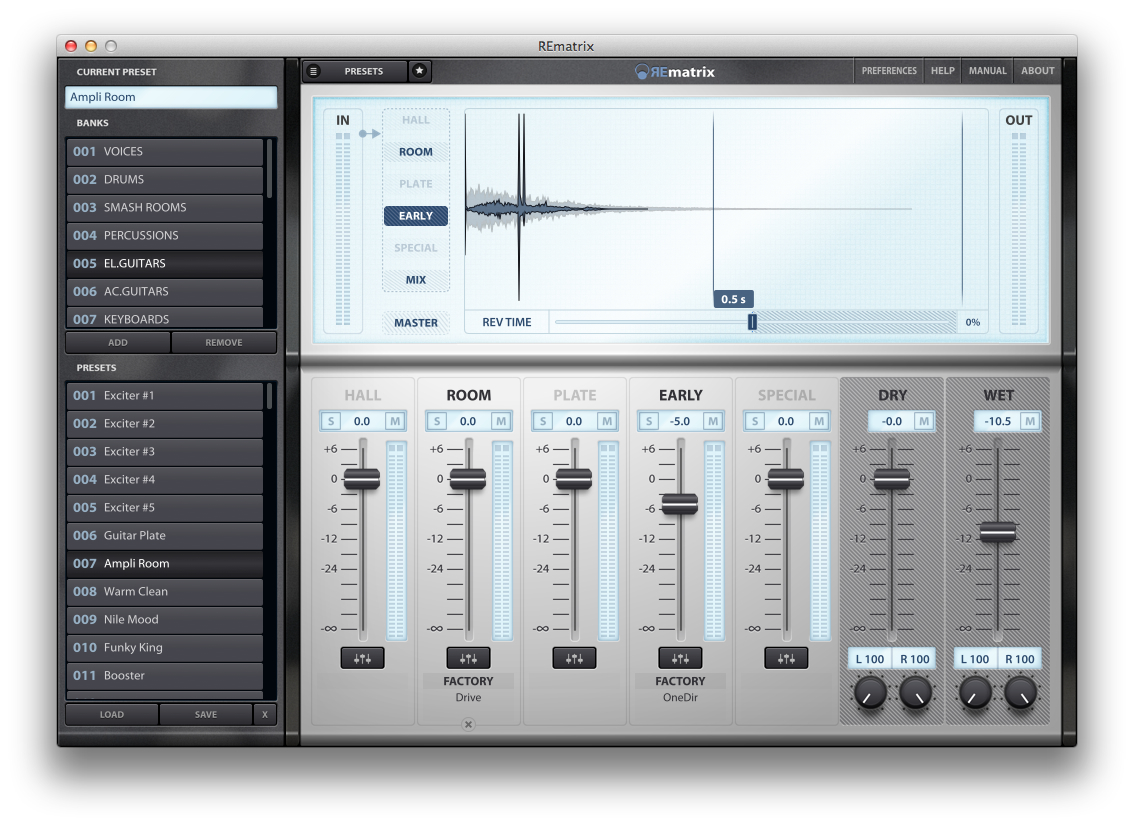The image size is (1134, 826).
Task: Adjust the REV TIME slider
Action: point(751,321)
